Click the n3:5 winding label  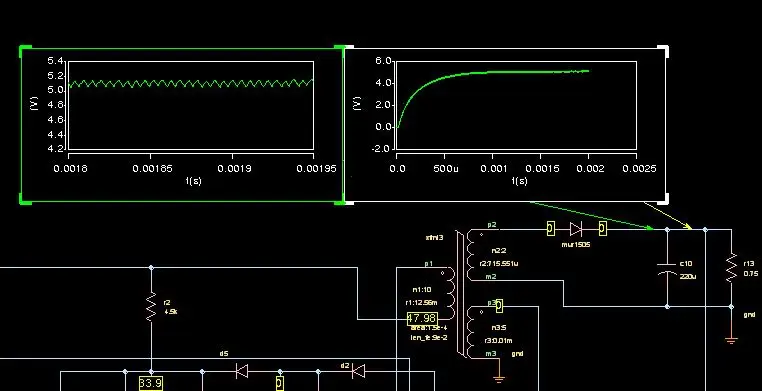tap(499, 328)
